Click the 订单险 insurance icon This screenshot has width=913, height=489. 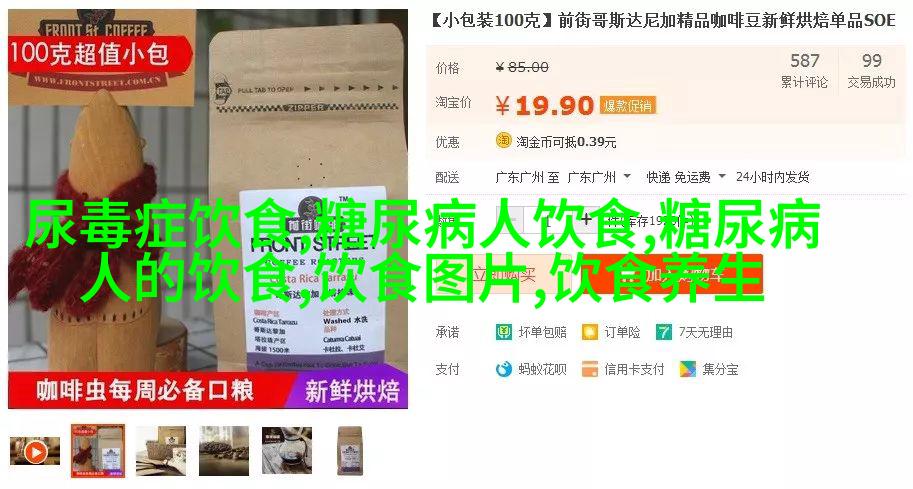[590, 332]
